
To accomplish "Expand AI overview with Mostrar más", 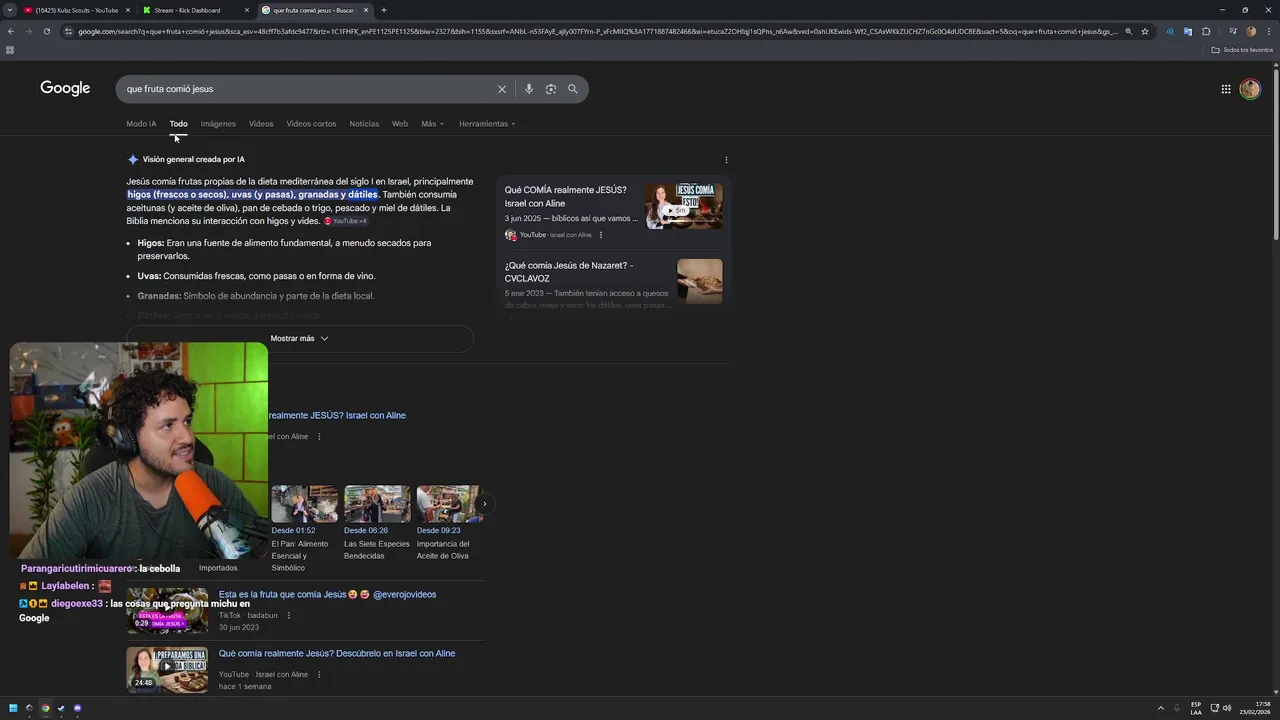I will tap(299, 338).
